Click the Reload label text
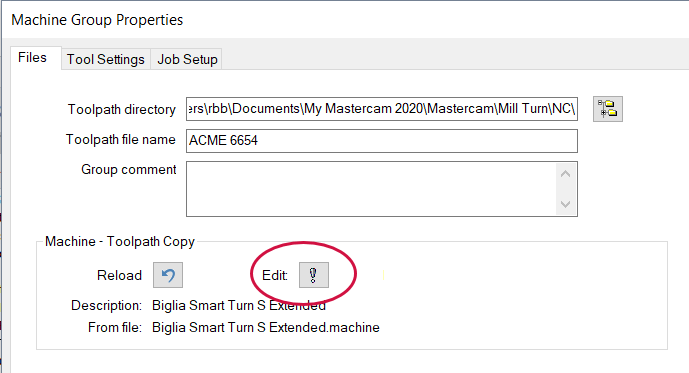The width and height of the screenshot is (689, 373). pyautogui.click(x=120, y=275)
